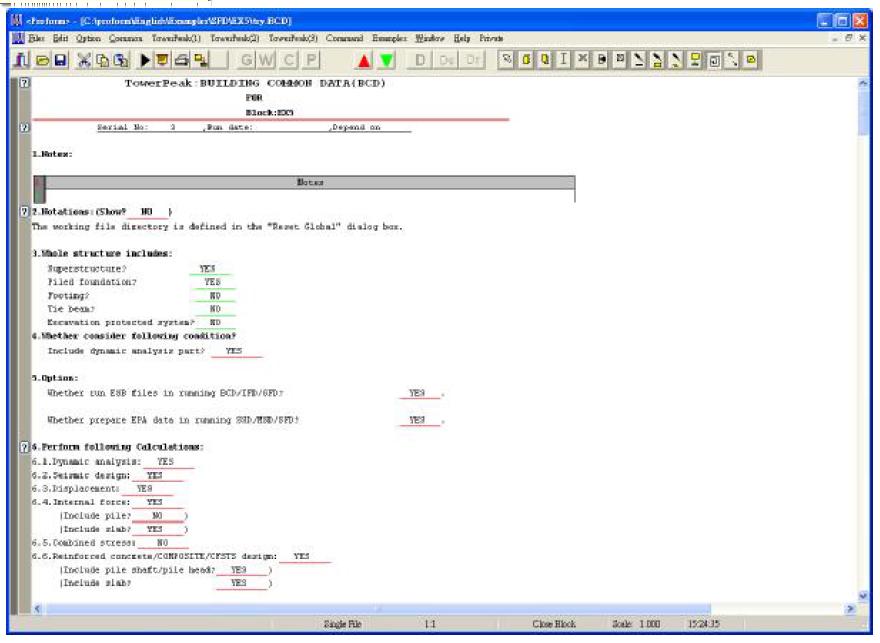The image size is (880, 643).
Task: Click 'Close Block' in the status bar
Action: point(554,624)
